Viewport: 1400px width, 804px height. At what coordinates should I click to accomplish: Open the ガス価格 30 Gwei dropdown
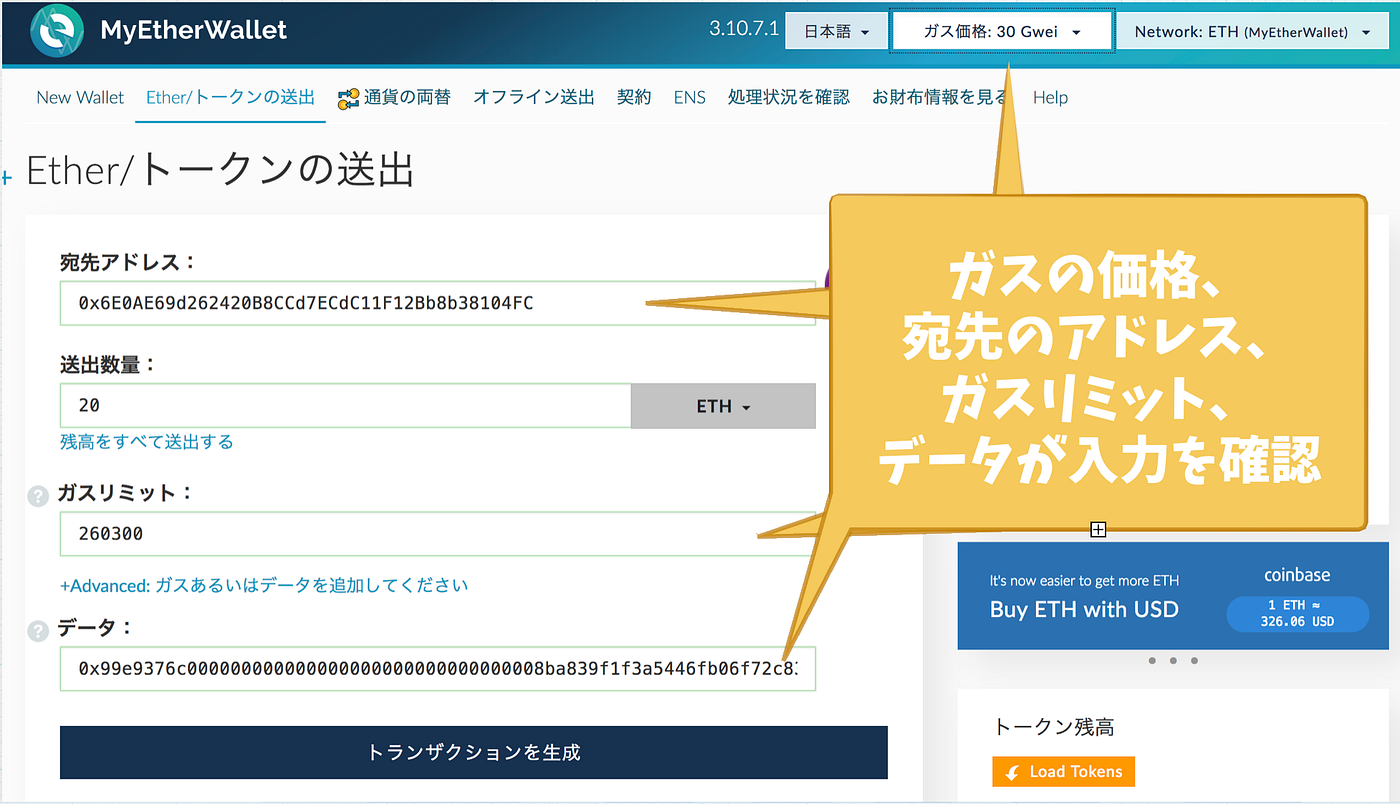tap(1002, 32)
